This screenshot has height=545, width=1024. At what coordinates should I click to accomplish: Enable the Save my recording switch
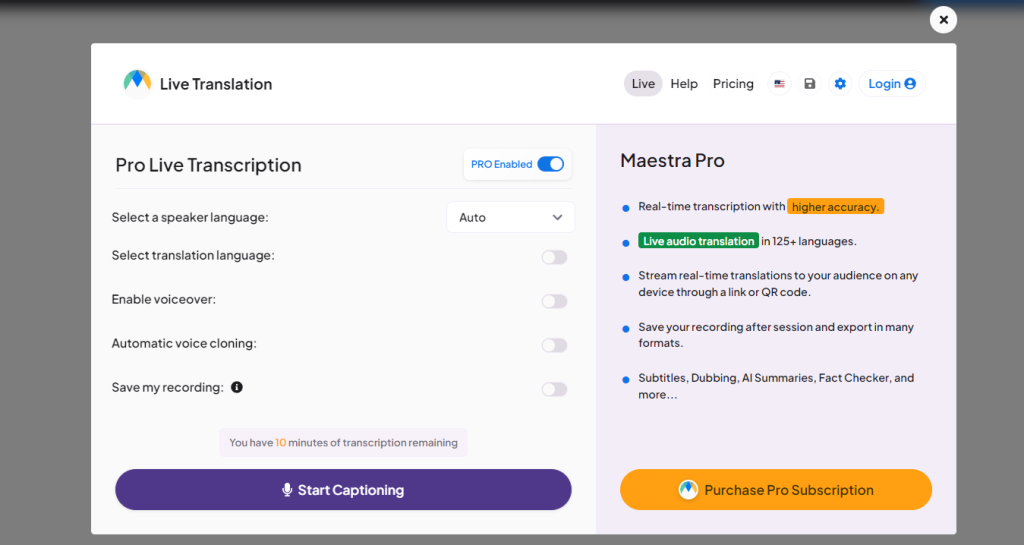coord(554,389)
